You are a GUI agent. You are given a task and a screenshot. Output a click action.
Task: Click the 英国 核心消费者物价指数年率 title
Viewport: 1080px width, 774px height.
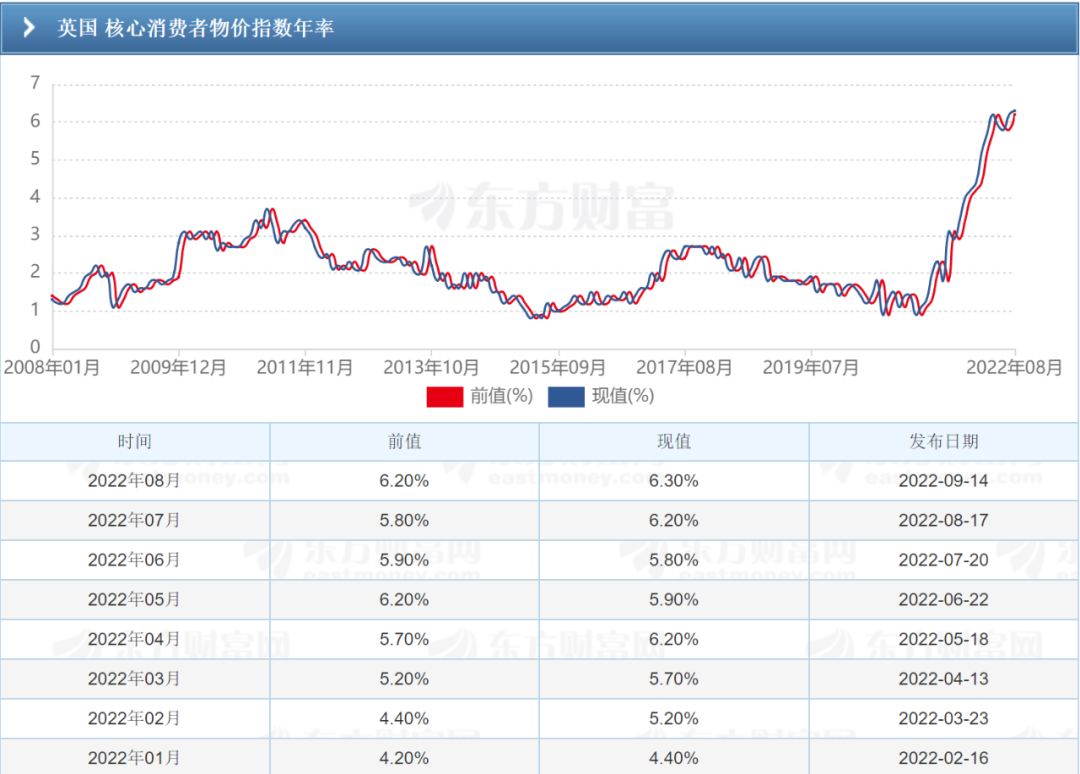click(x=196, y=28)
